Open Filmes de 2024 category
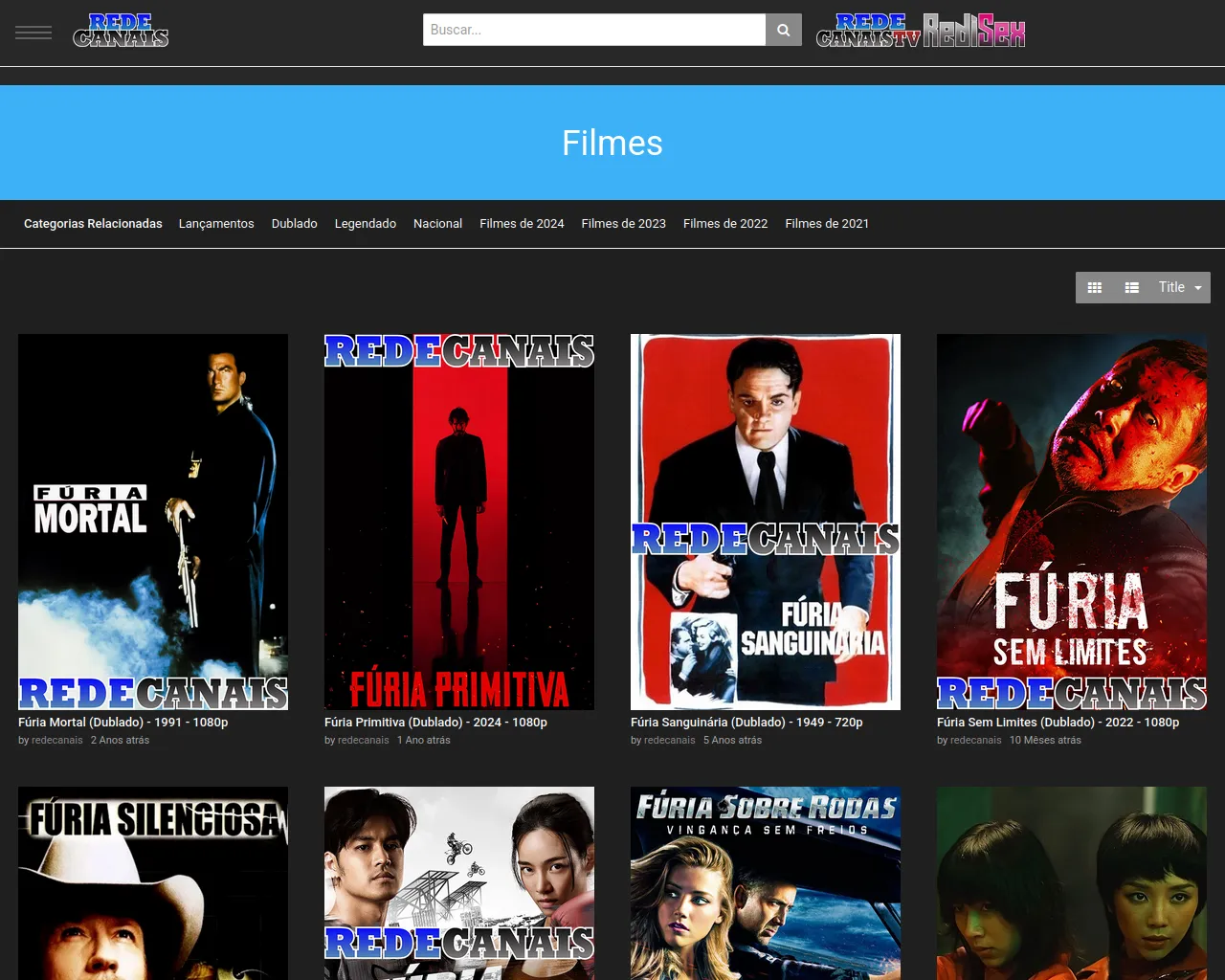This screenshot has height=980, width=1225. click(522, 223)
